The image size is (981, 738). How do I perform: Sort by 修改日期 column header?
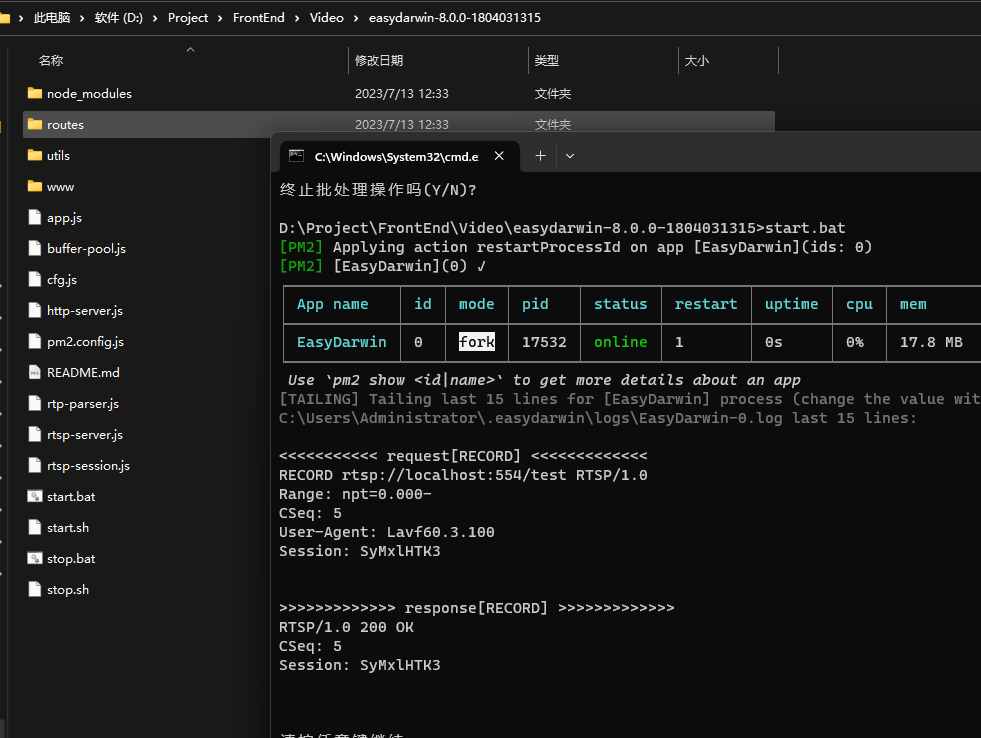tap(379, 61)
